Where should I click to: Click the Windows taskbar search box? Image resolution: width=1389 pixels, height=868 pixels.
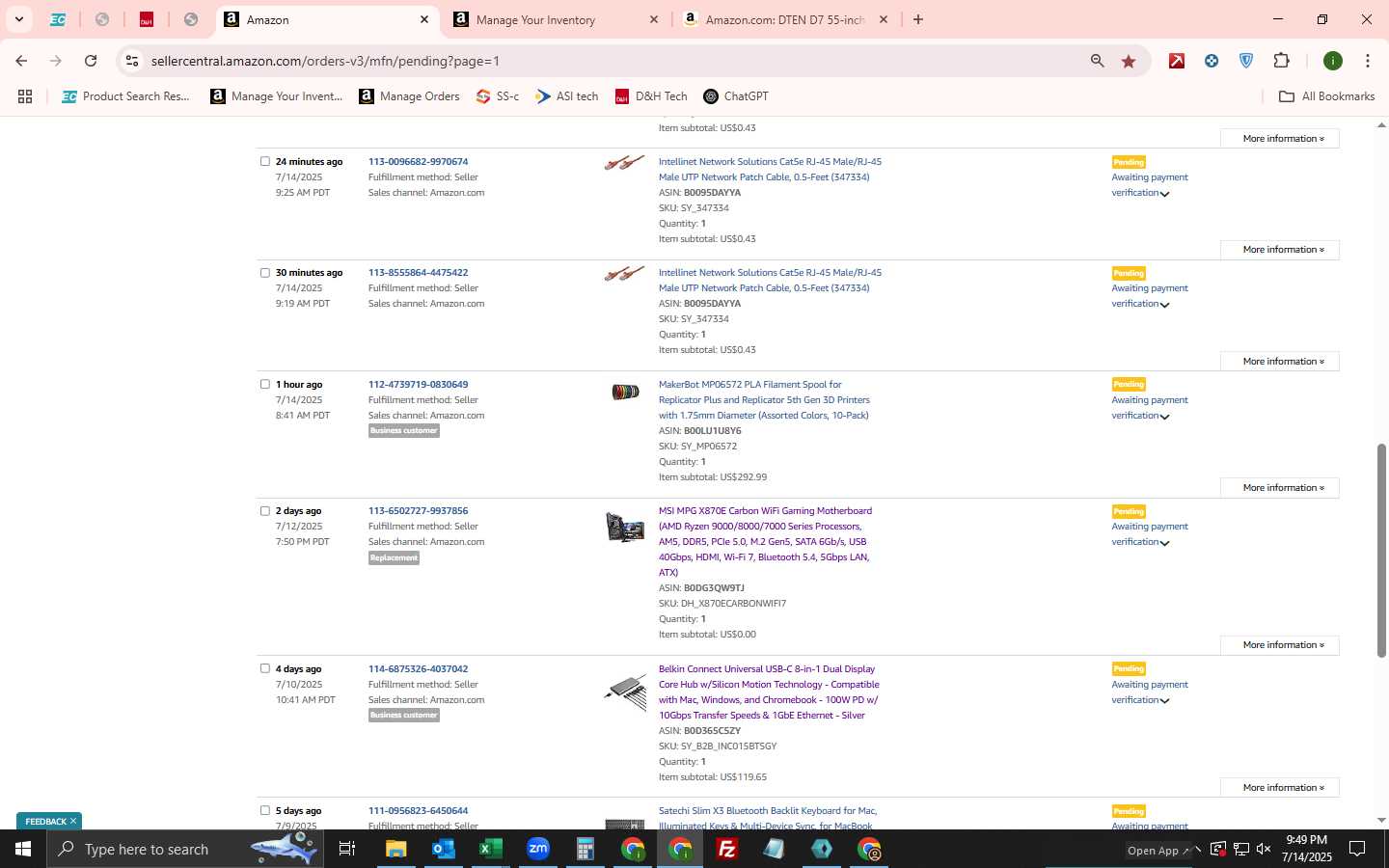point(185,849)
